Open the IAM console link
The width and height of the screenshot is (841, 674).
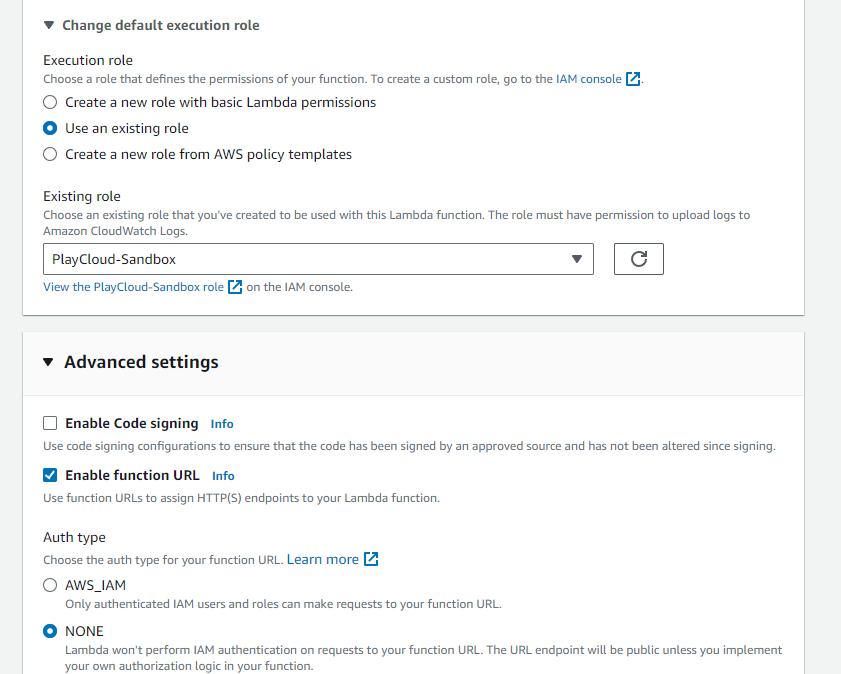pyautogui.click(x=587, y=79)
